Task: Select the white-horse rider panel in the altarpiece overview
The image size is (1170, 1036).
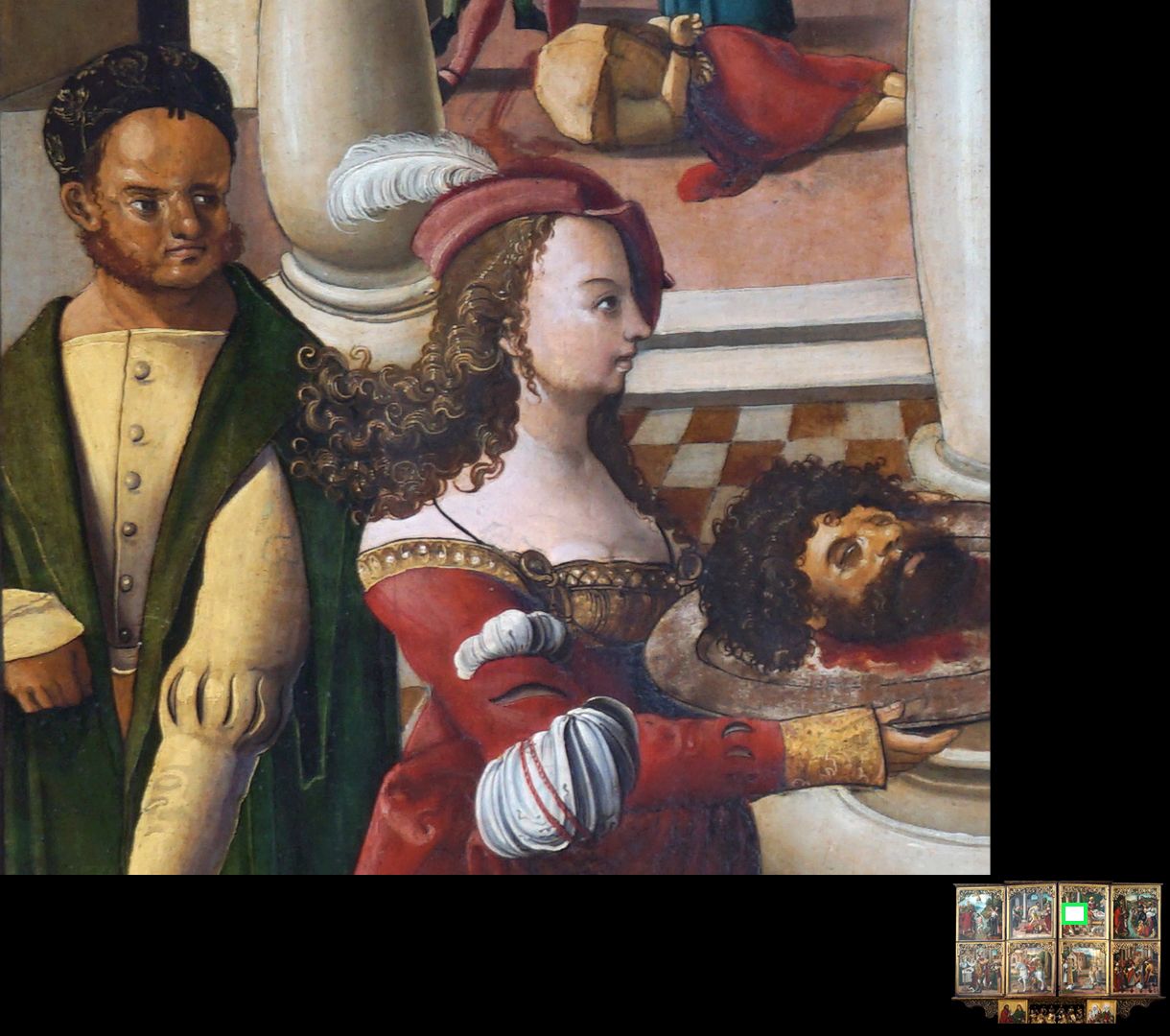Action: 1031,968
